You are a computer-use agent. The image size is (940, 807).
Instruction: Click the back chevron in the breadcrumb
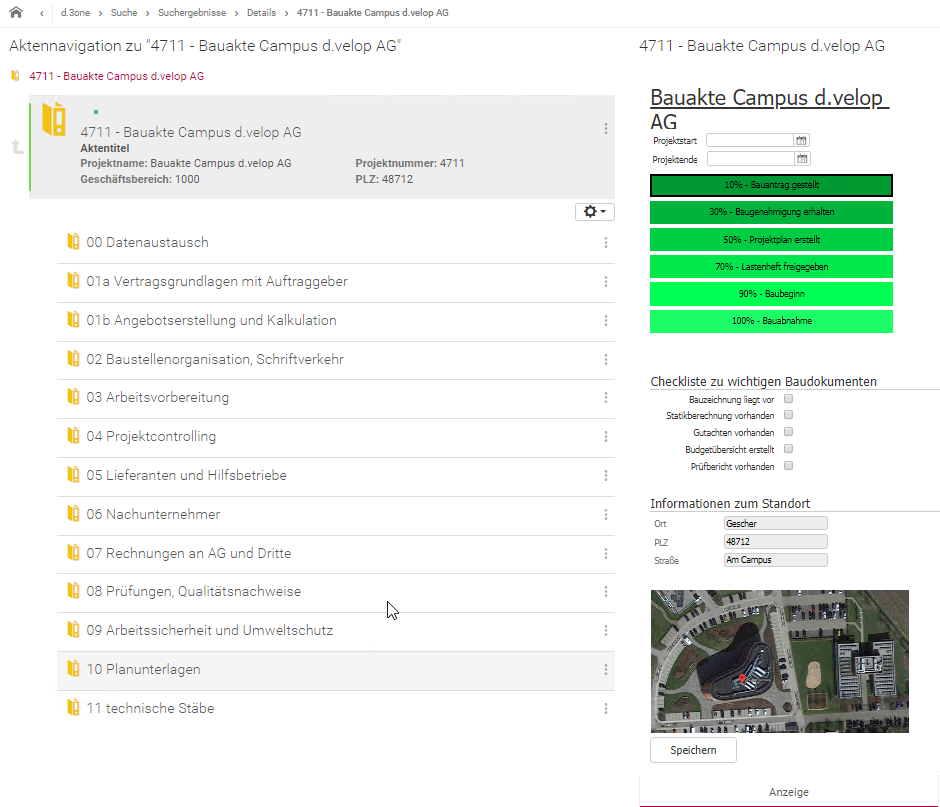pos(42,13)
